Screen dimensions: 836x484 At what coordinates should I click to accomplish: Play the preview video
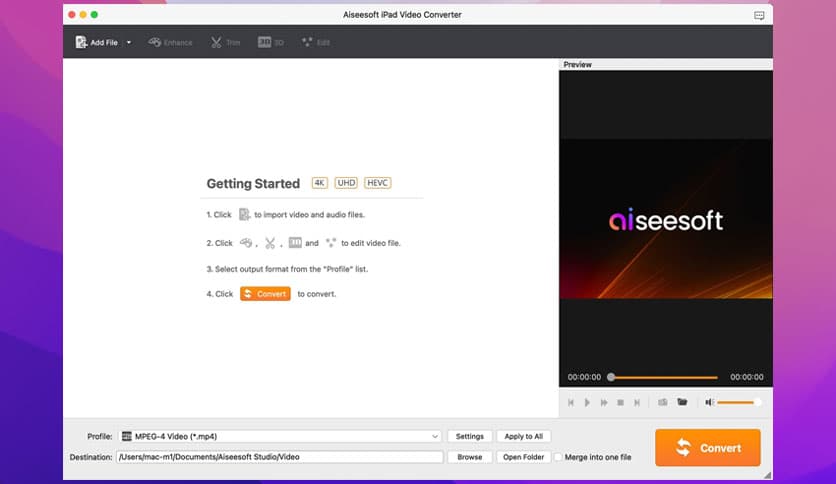[587, 402]
